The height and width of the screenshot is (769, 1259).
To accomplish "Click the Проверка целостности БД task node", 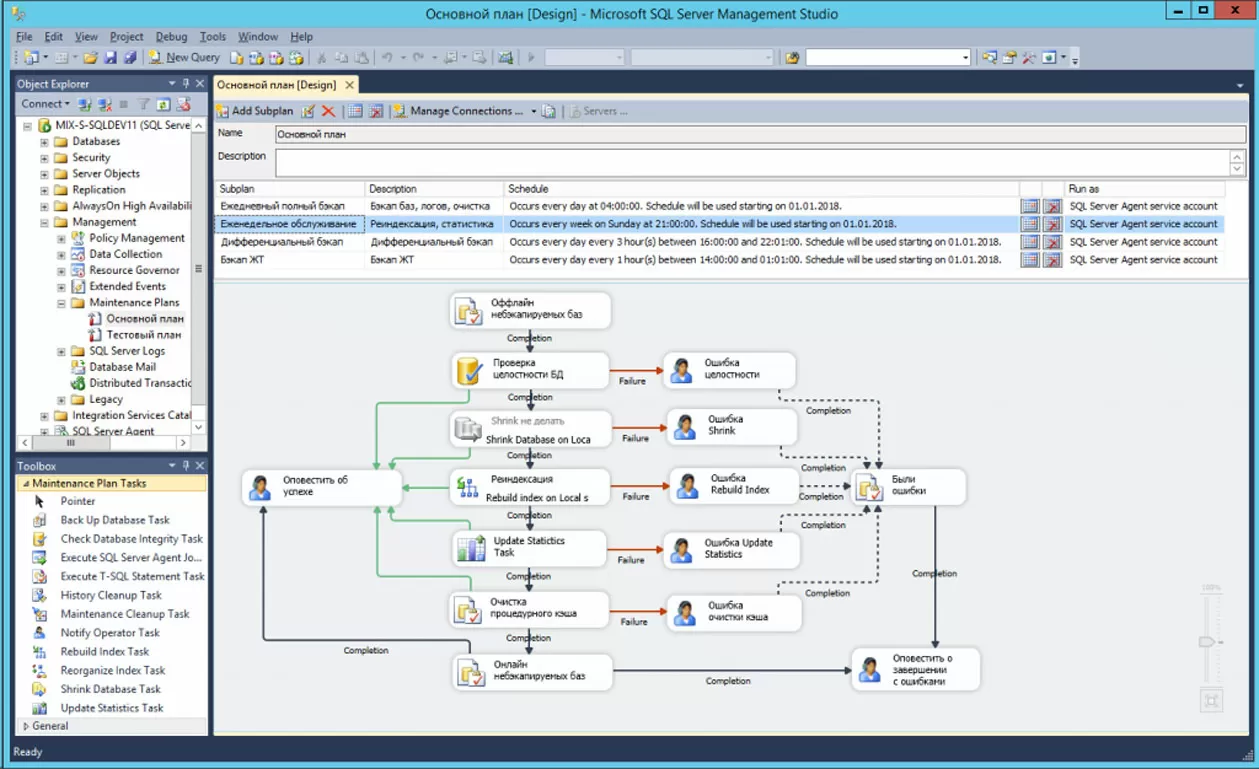I will [x=530, y=370].
